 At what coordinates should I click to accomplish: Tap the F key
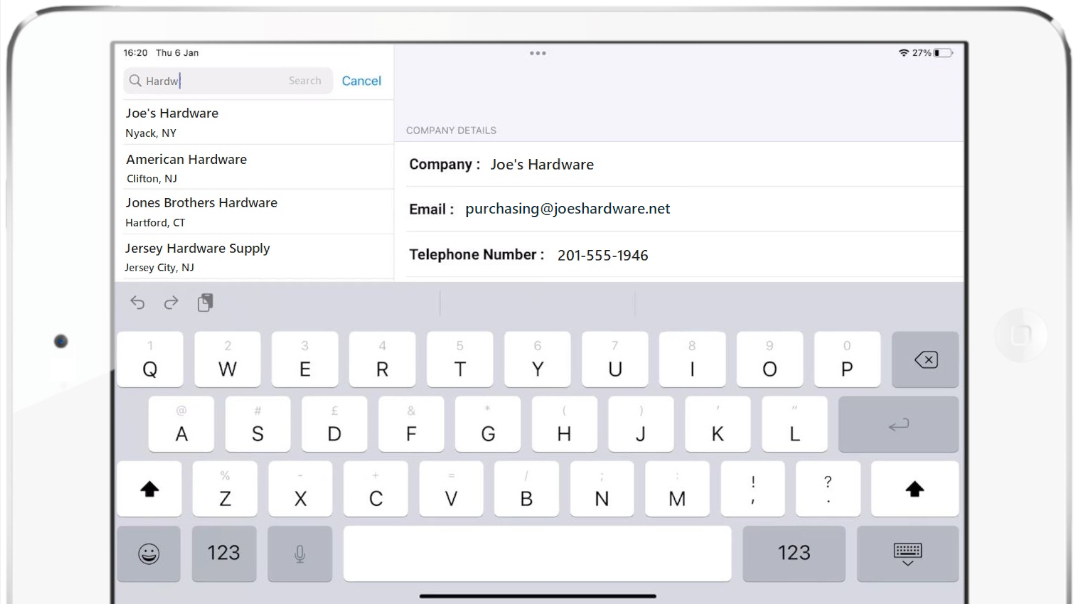click(x=411, y=425)
